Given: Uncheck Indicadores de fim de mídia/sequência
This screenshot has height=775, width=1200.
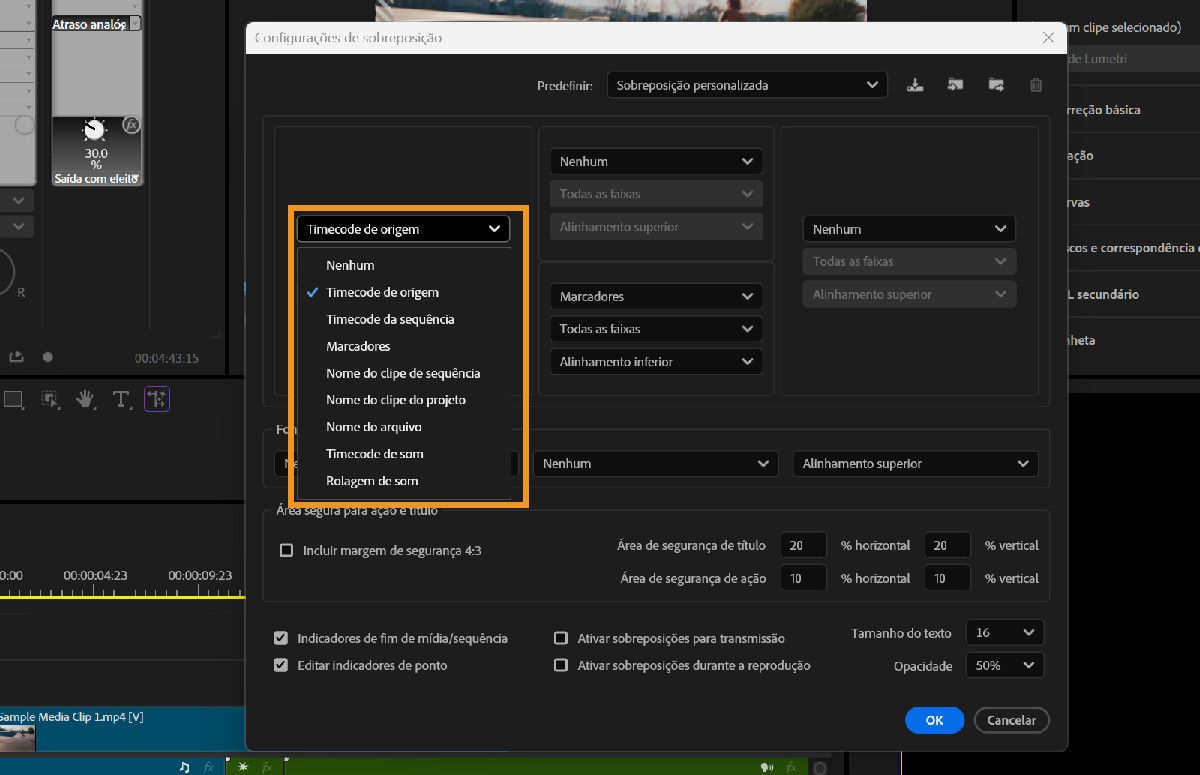Looking at the screenshot, I should pyautogui.click(x=281, y=638).
